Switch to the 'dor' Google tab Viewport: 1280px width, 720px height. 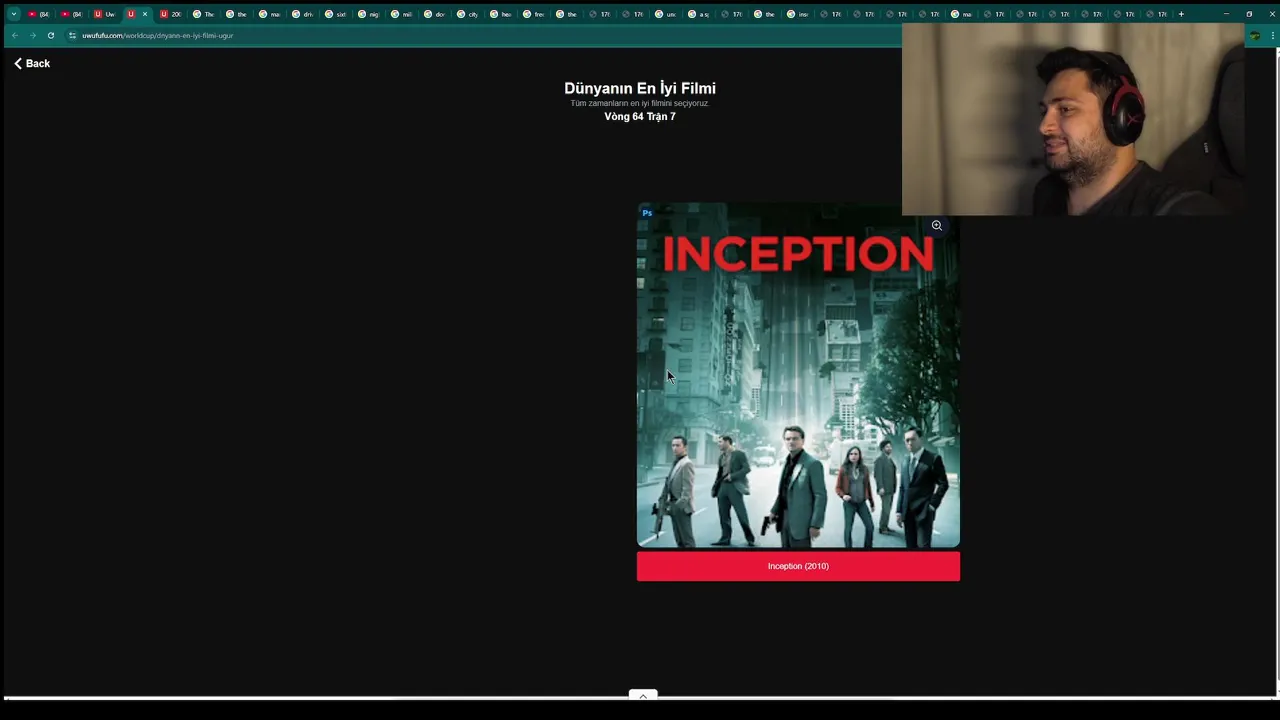434,14
